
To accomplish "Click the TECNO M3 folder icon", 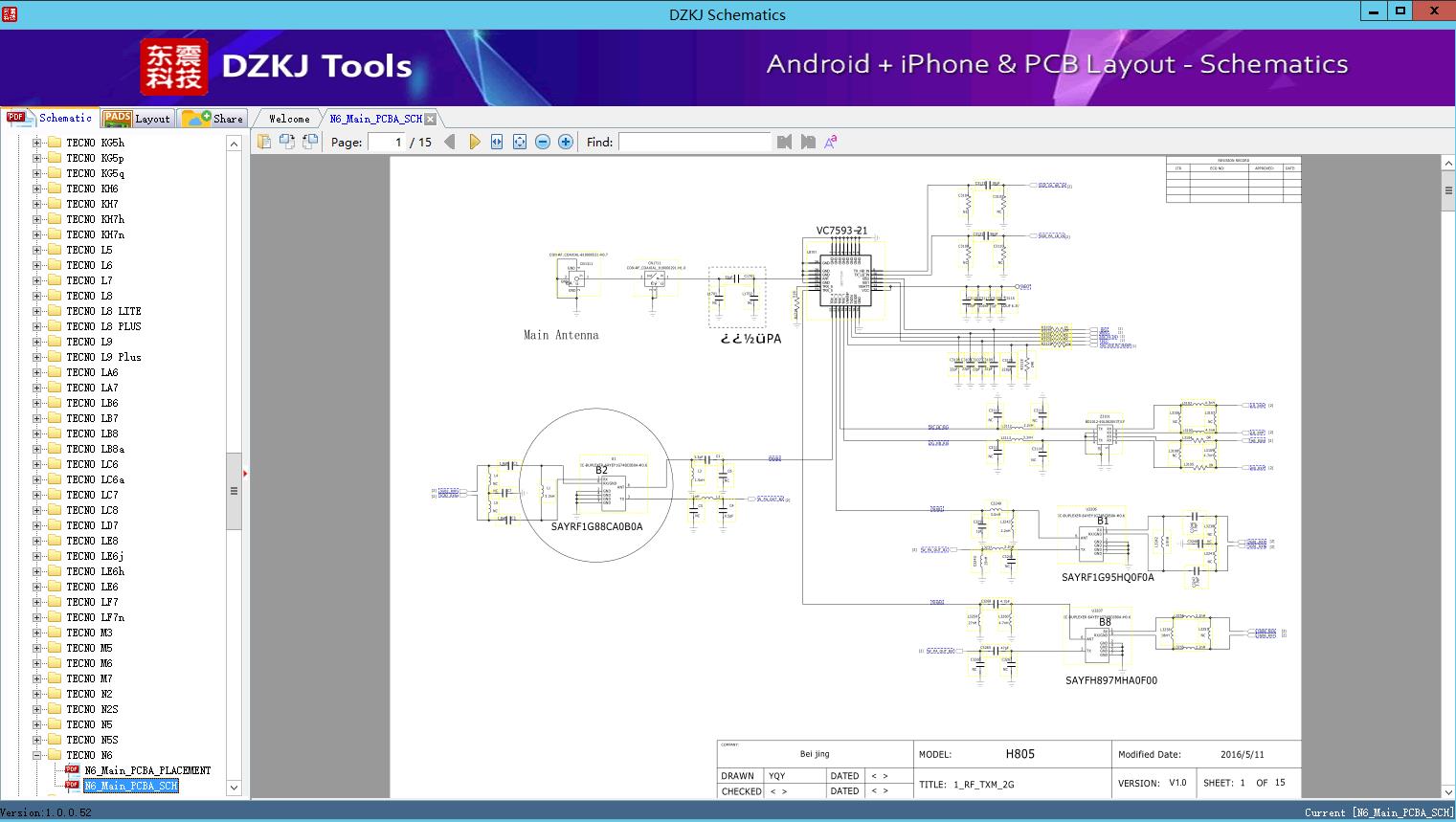I will tap(55, 633).
